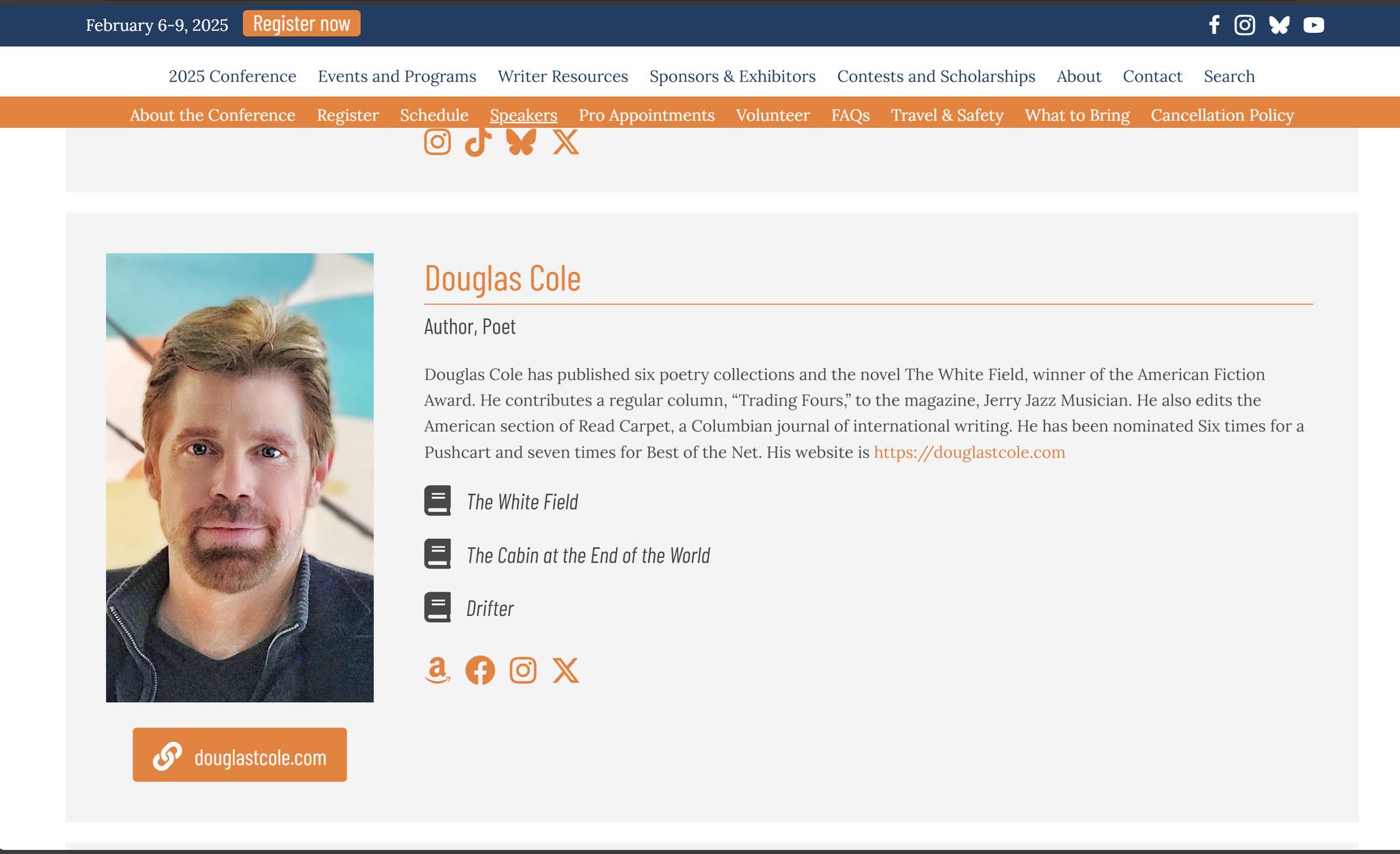Click book icon beside The White Field
The width and height of the screenshot is (1400, 854).
click(x=437, y=501)
